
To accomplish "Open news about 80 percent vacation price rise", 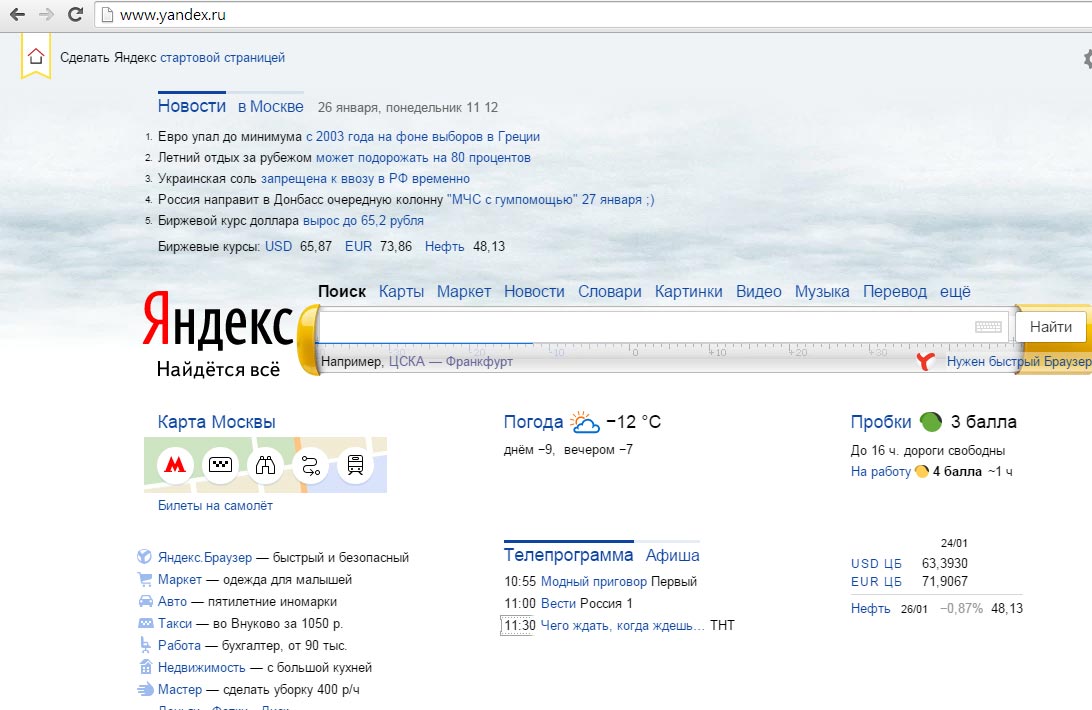I will pyautogui.click(x=423, y=157).
